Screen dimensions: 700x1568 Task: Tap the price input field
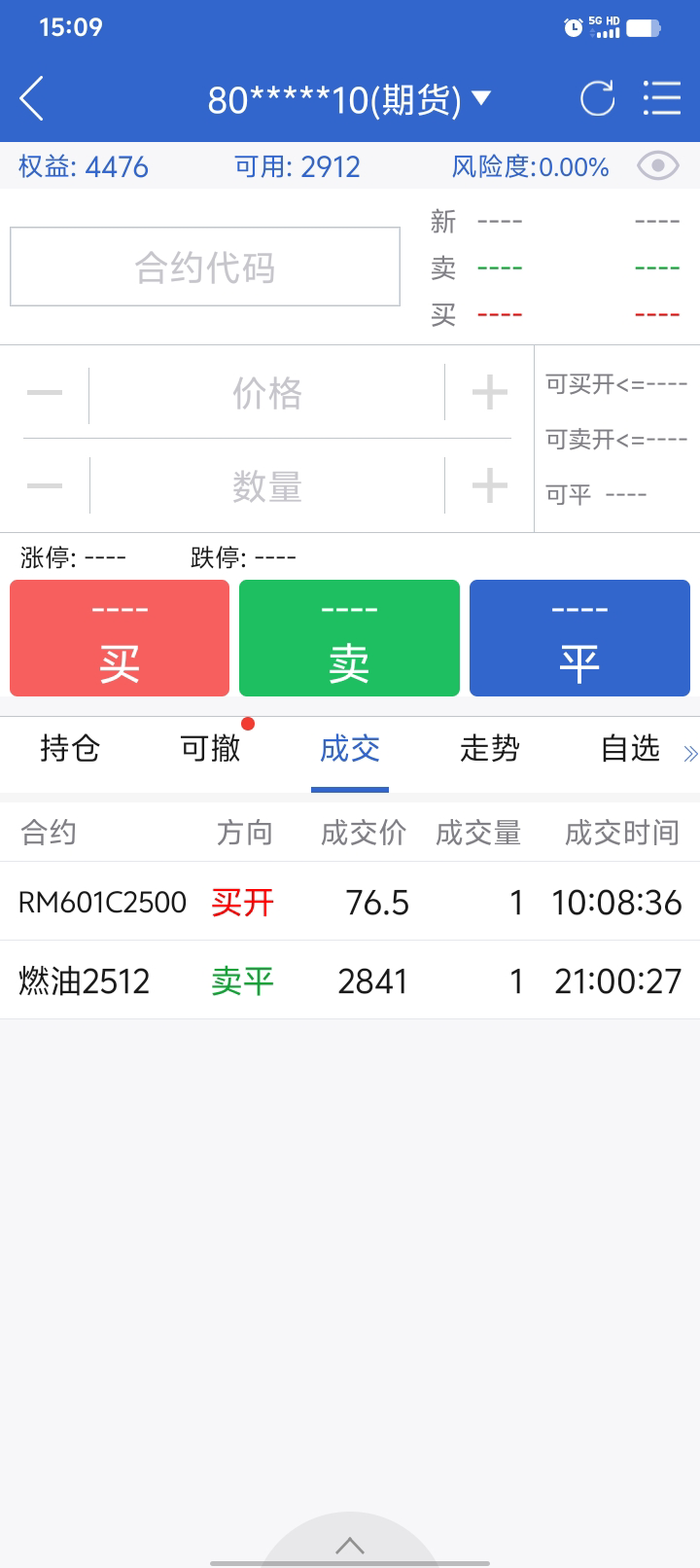point(266,394)
